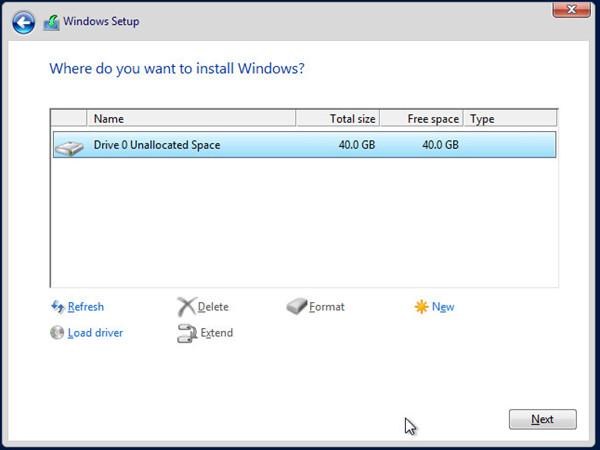
Task: Sort by the Type column header
Action: (x=510, y=119)
